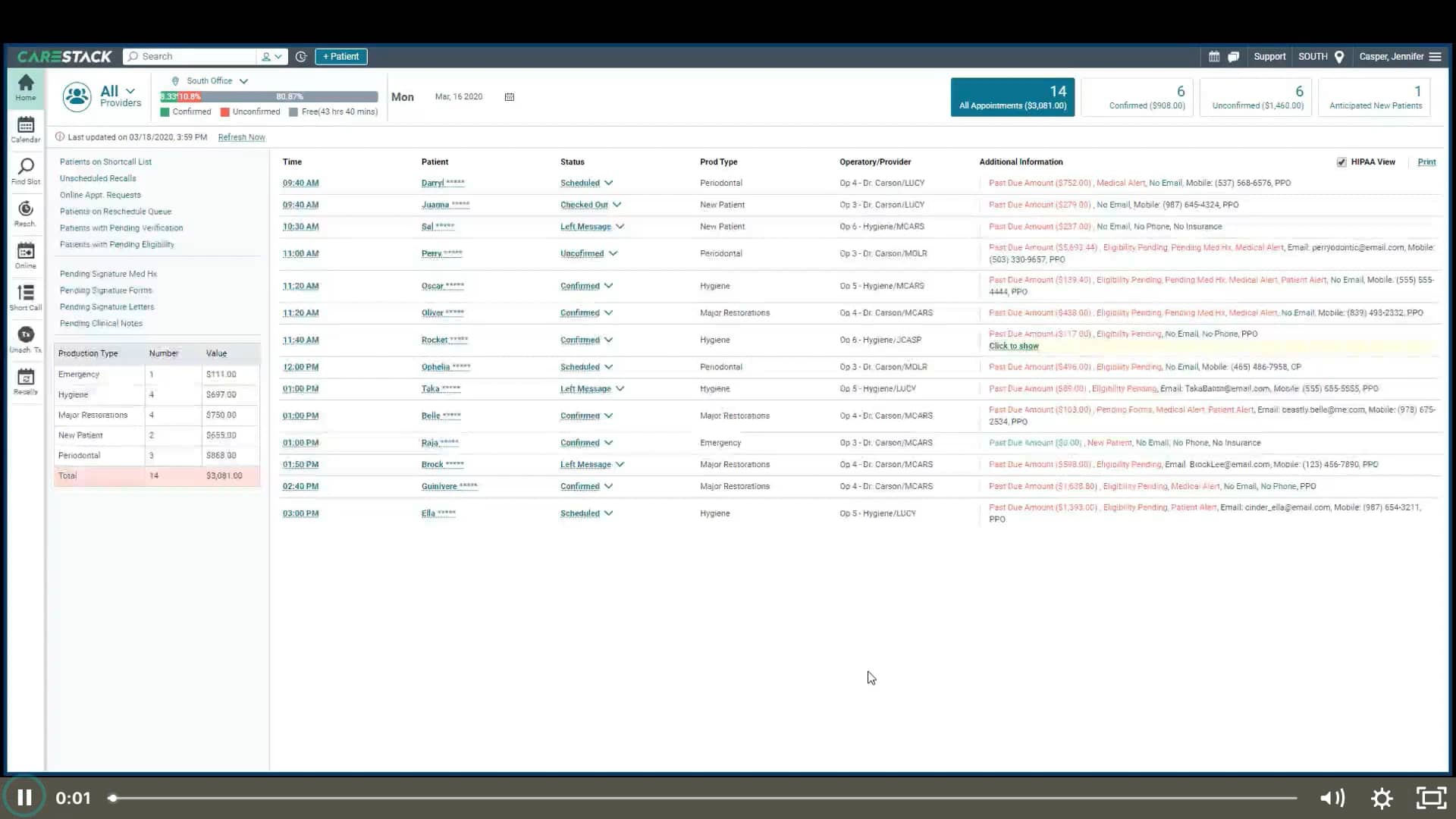Change Darryl's Scheduled status via its dropdown
This screenshot has width=1456, height=819.
(x=610, y=183)
